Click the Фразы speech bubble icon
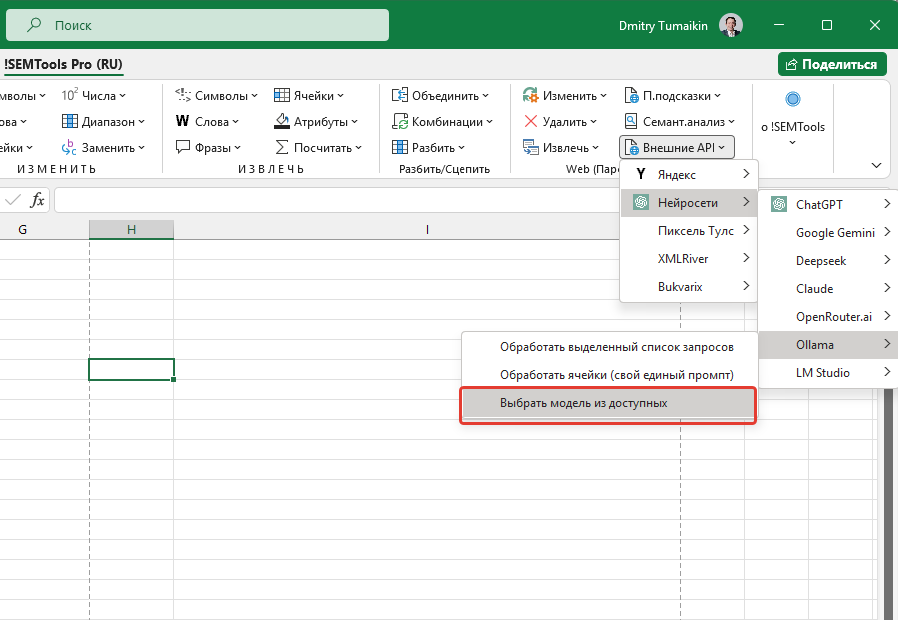898x620 pixels. tap(183, 147)
